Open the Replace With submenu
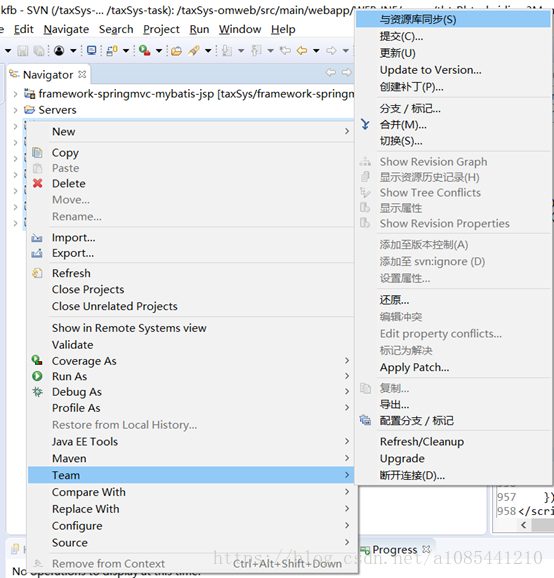The width and height of the screenshot is (554, 578). [x=191, y=509]
